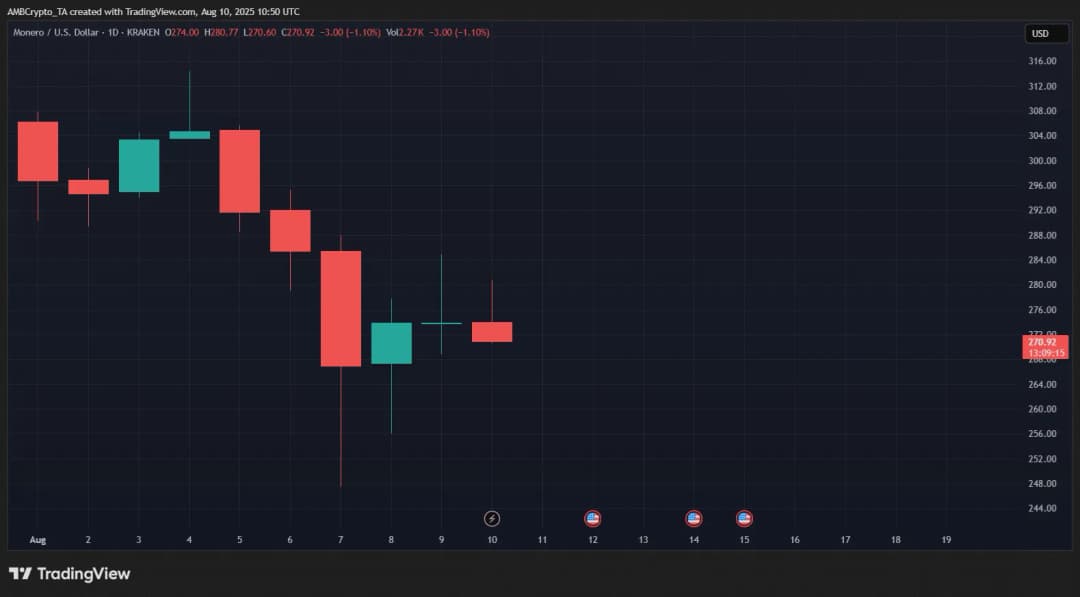Click the red Aug 10 candle
Viewport: 1080px width, 597px height.
click(x=492, y=332)
